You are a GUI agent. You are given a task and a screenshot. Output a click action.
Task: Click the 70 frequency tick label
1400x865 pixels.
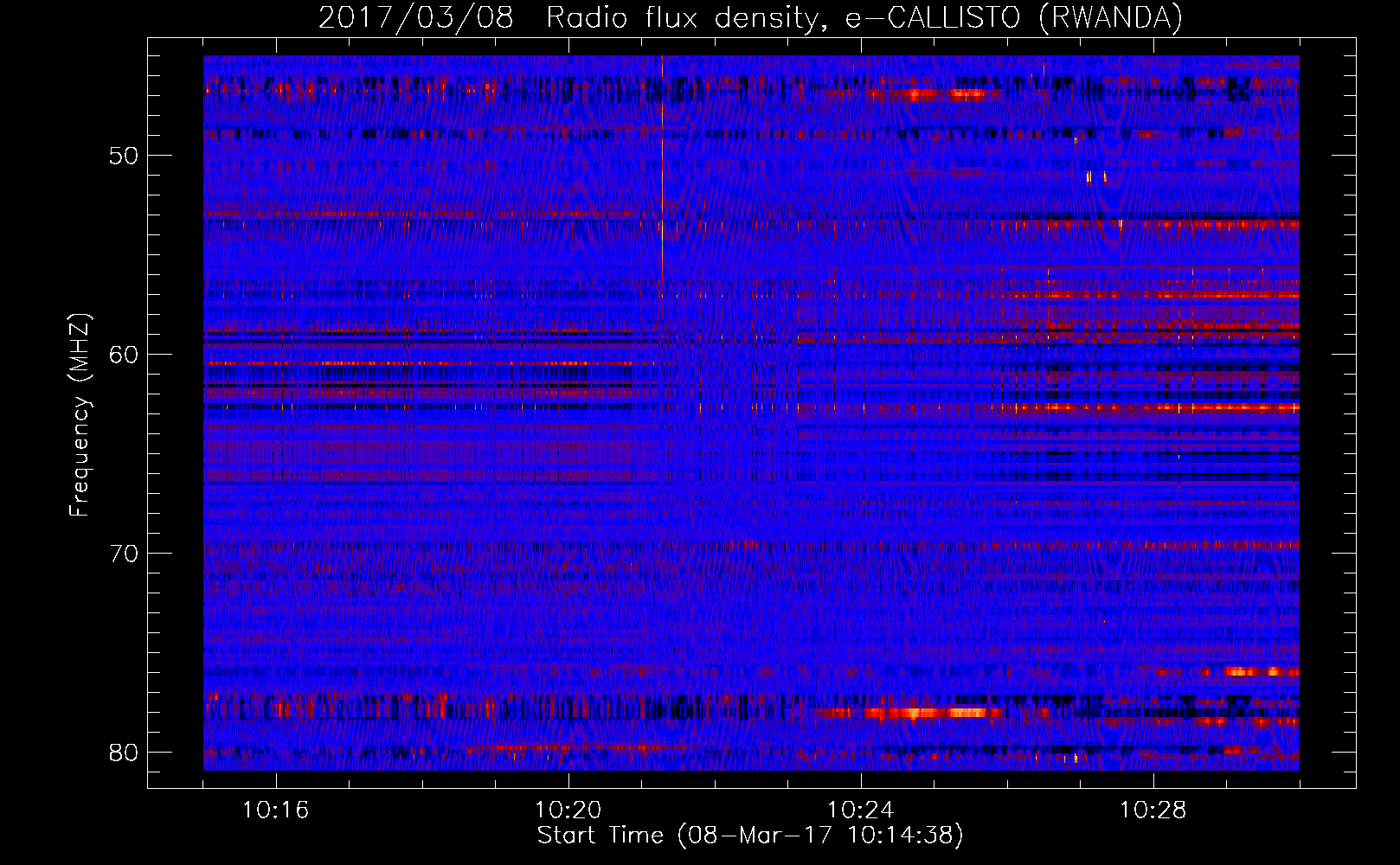pyautogui.click(x=124, y=554)
